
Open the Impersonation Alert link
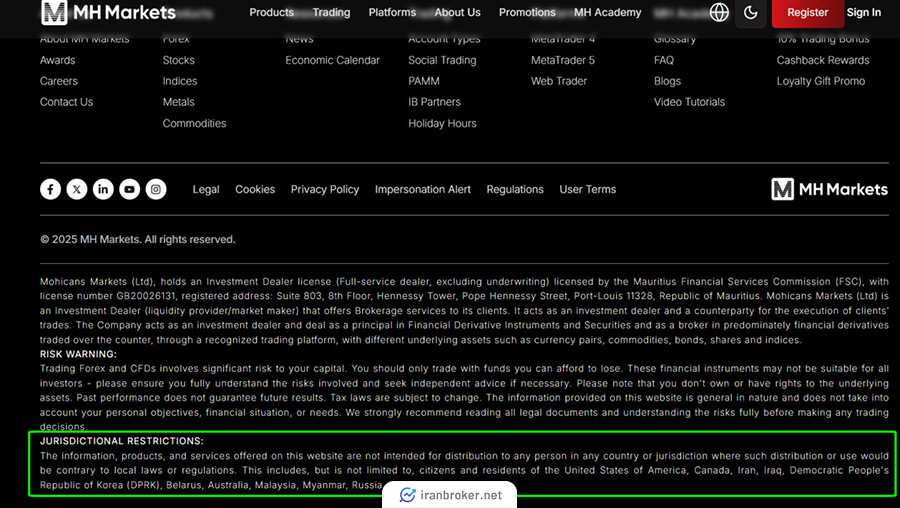click(x=422, y=189)
